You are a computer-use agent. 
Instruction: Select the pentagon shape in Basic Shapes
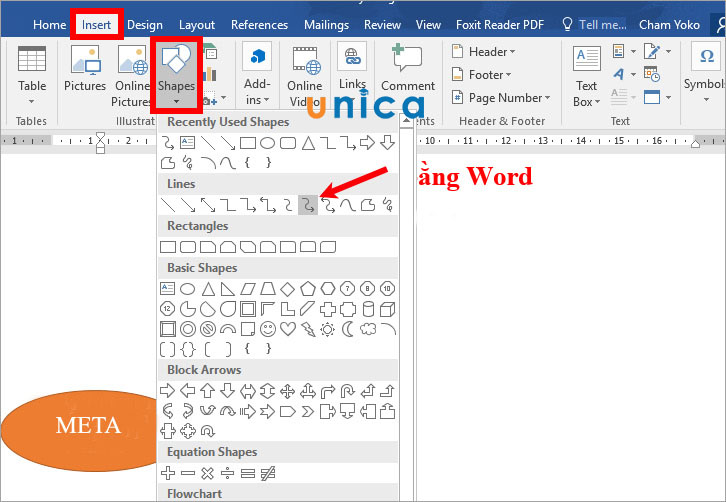click(308, 289)
